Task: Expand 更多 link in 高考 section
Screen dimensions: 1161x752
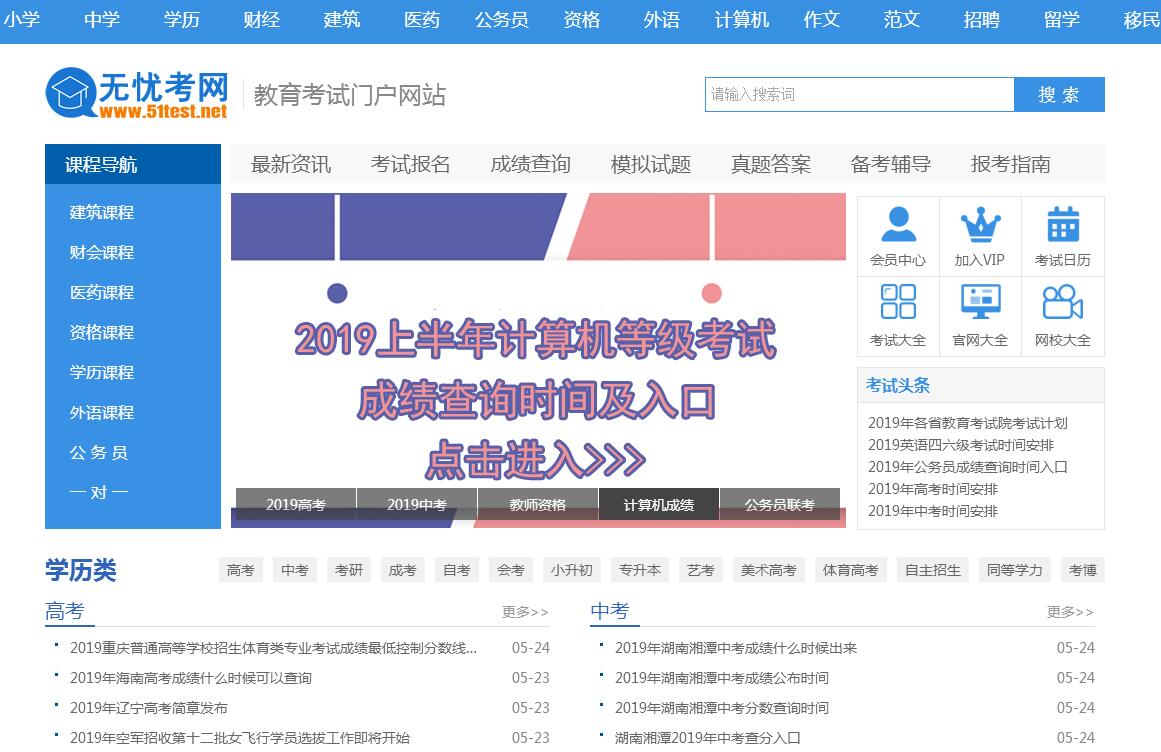Action: 525,612
